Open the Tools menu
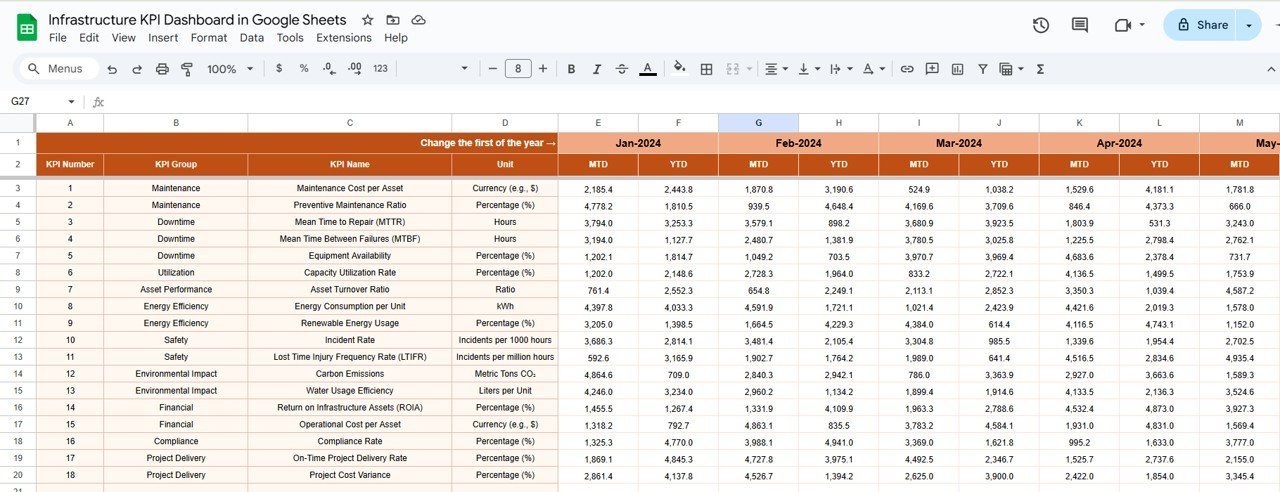Viewport: 1280px width, 492px height. [x=290, y=38]
